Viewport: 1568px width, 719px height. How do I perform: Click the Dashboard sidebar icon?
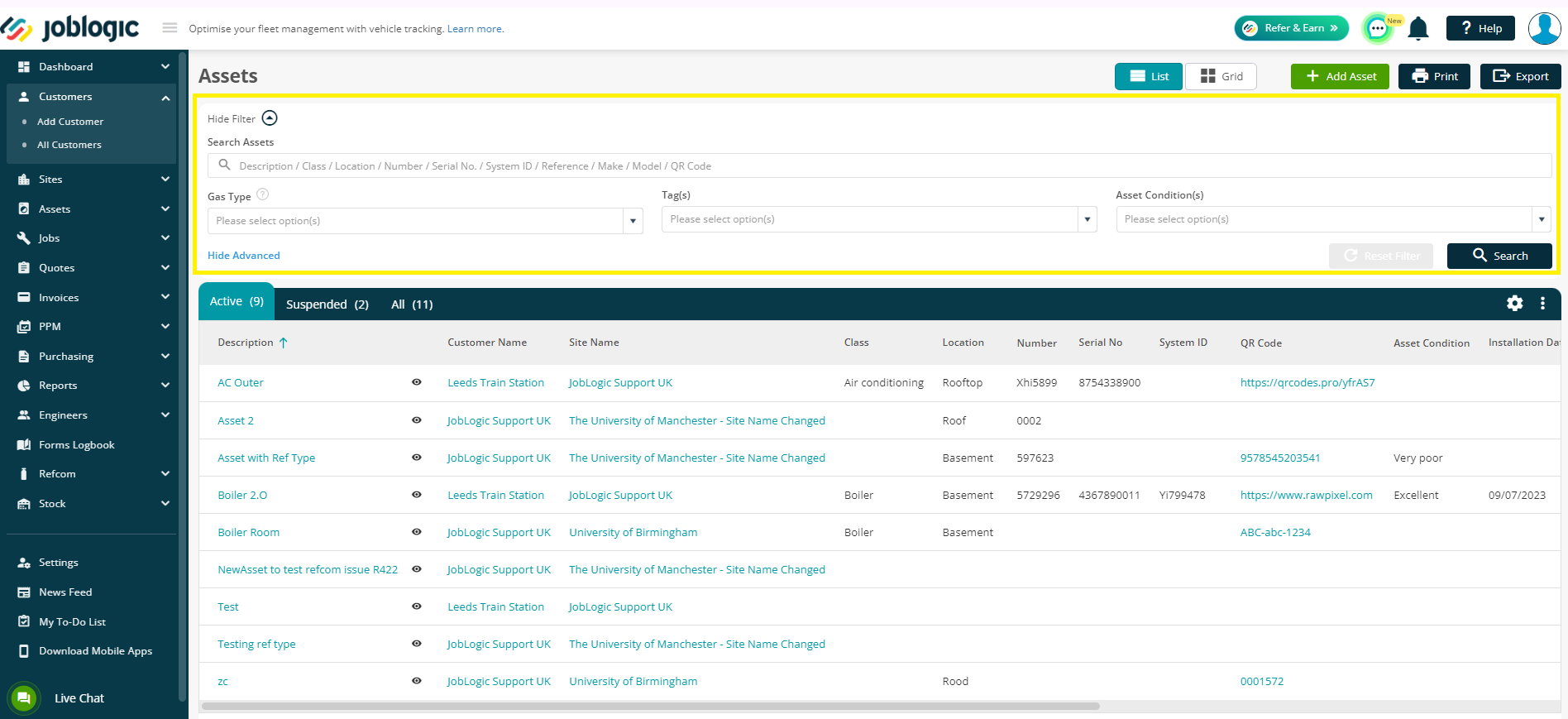pos(24,67)
